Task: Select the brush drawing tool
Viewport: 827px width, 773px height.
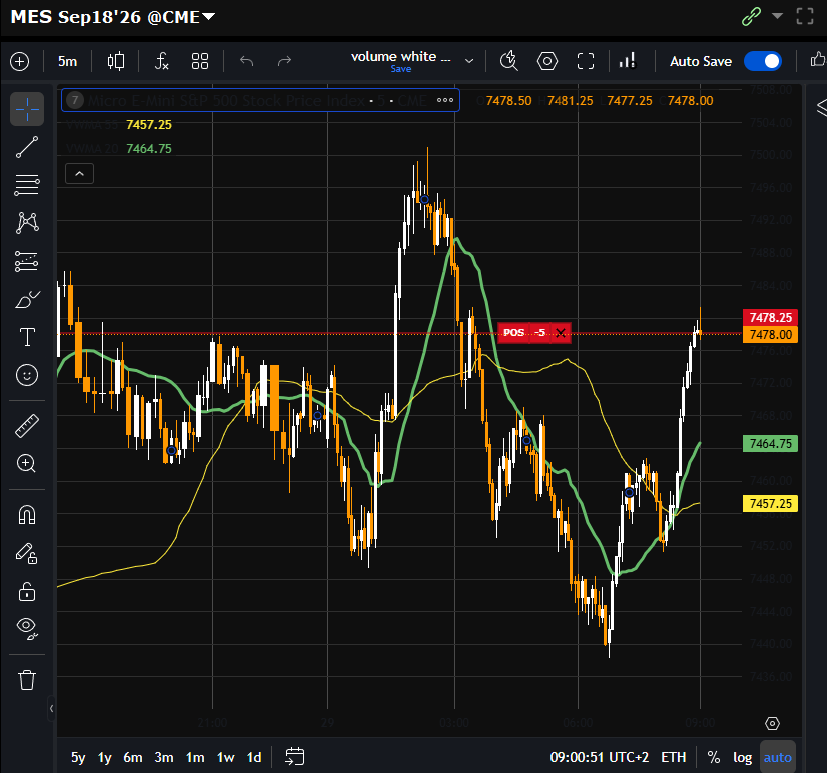Action: [x=27, y=299]
